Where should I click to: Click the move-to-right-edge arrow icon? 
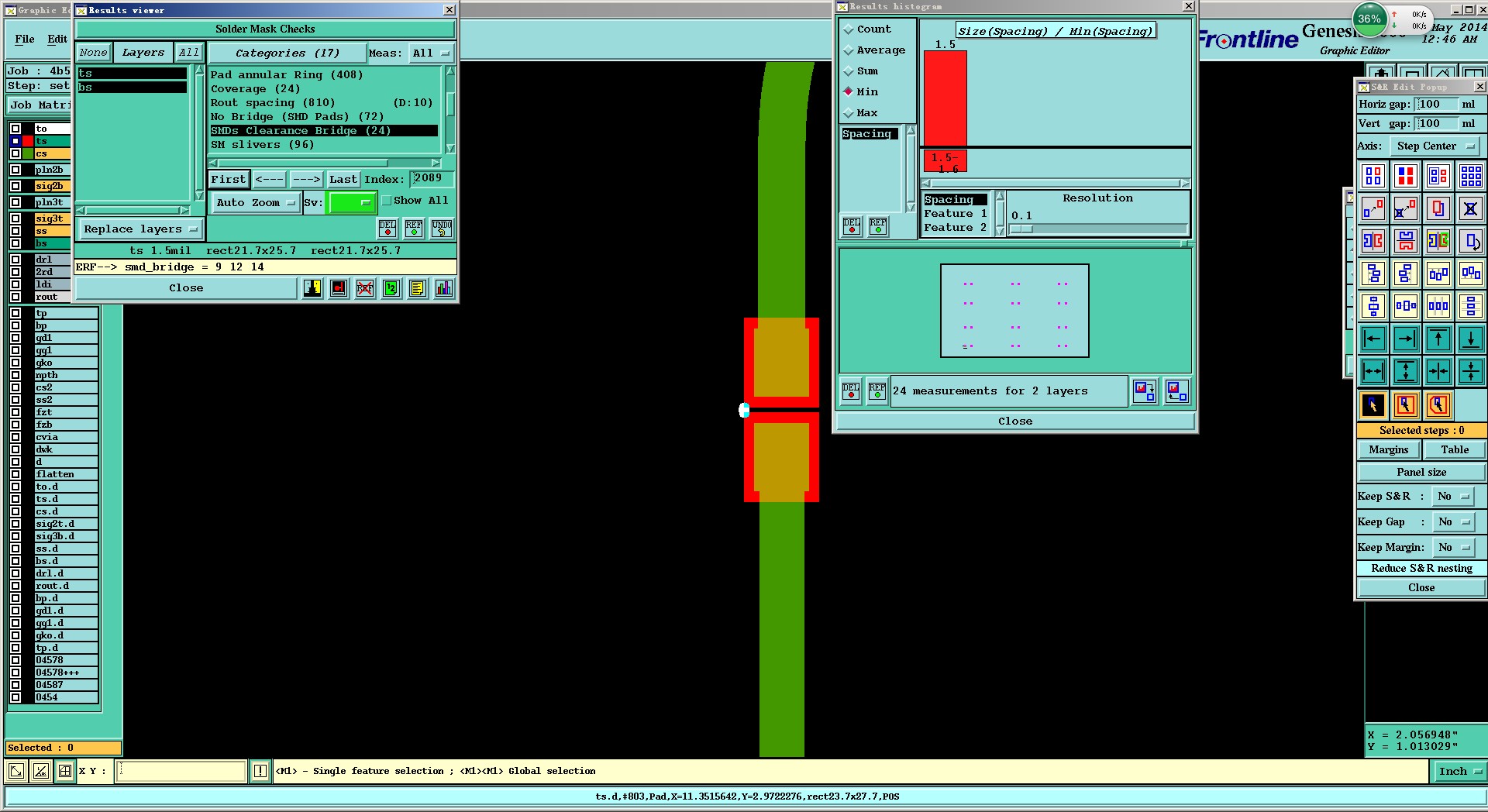click(x=1406, y=339)
